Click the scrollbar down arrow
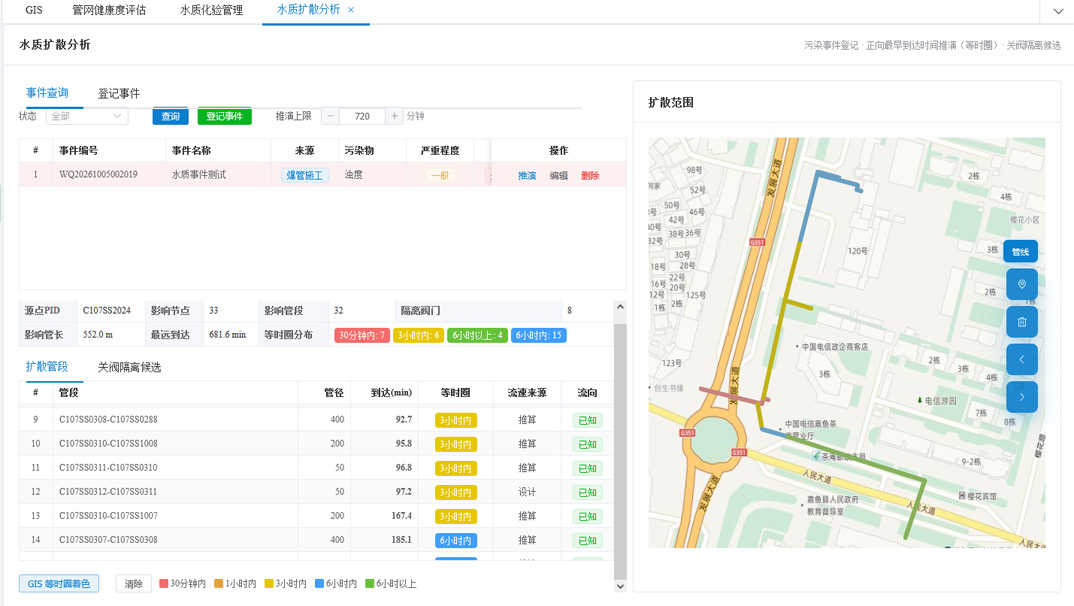This screenshot has height=606, width=1074. pos(621,585)
